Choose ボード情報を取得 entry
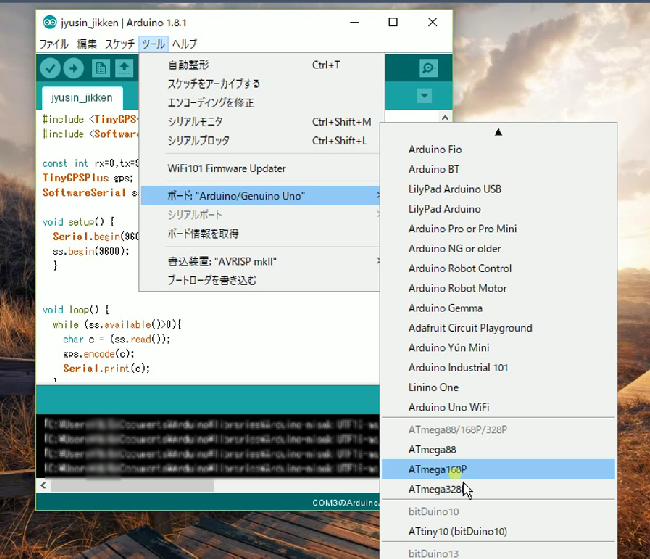 [x=260, y=234]
